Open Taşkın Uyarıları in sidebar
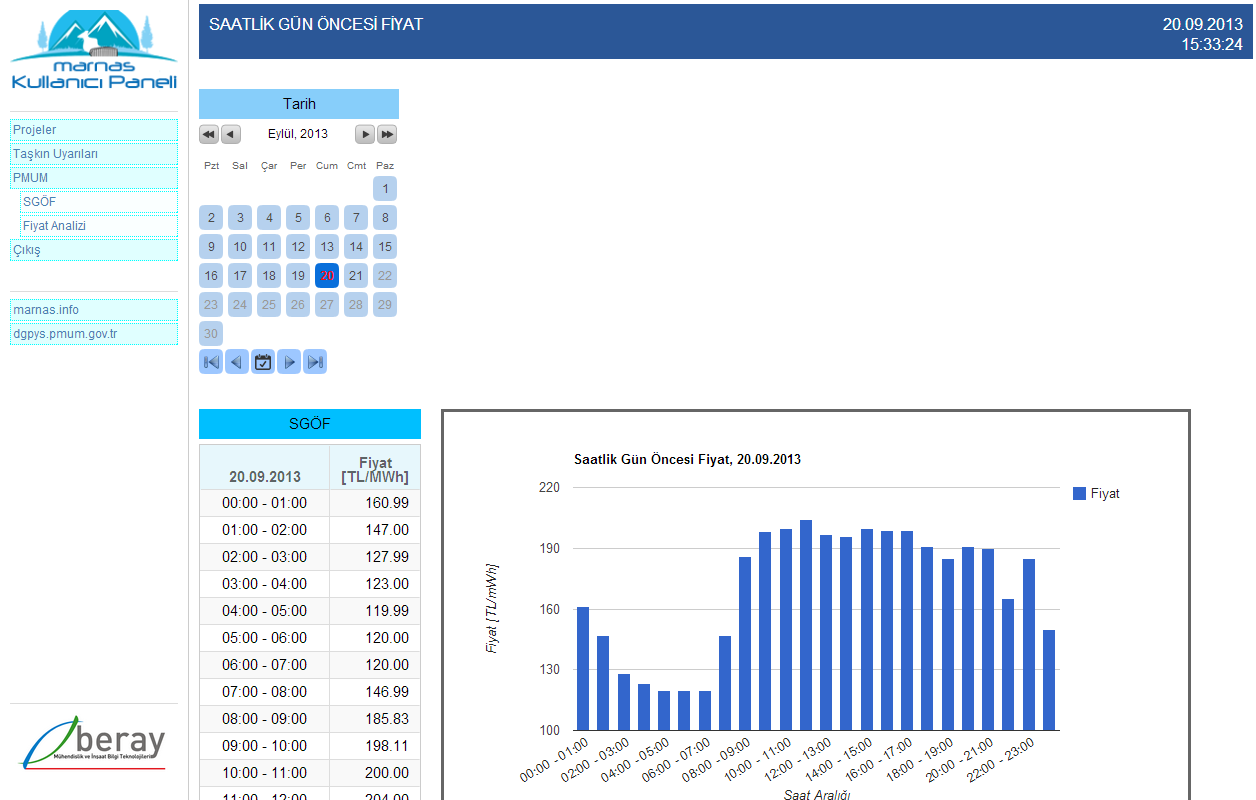 (94, 154)
